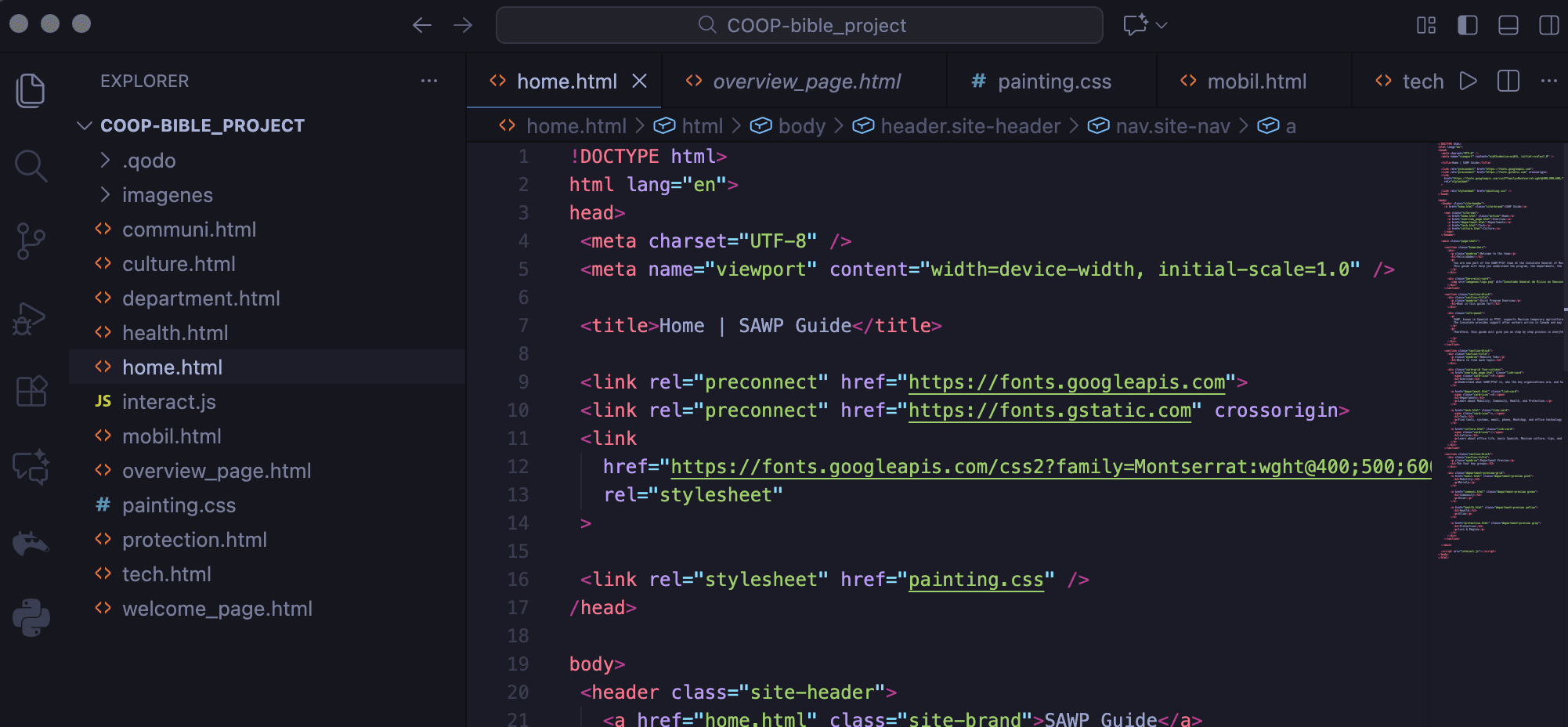The height and width of the screenshot is (727, 1568).
Task: Click the EXPLORER panel title
Action: point(144,81)
